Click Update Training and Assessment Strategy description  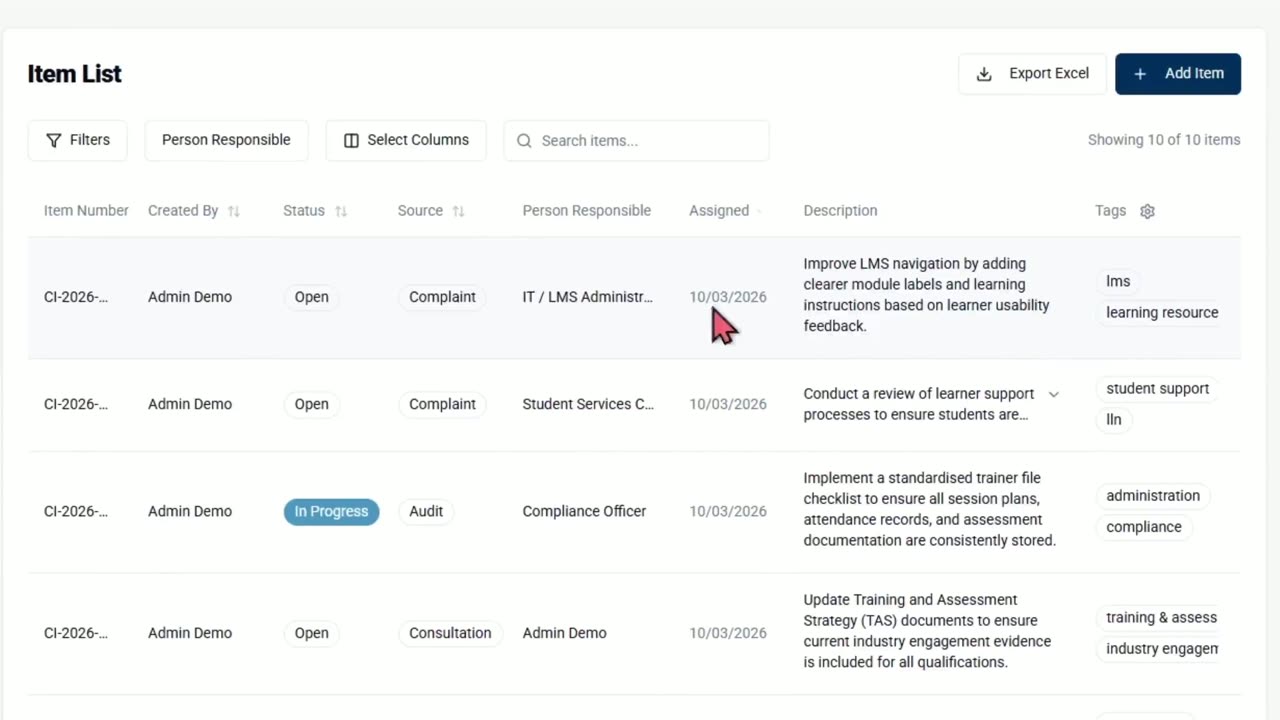(x=927, y=631)
